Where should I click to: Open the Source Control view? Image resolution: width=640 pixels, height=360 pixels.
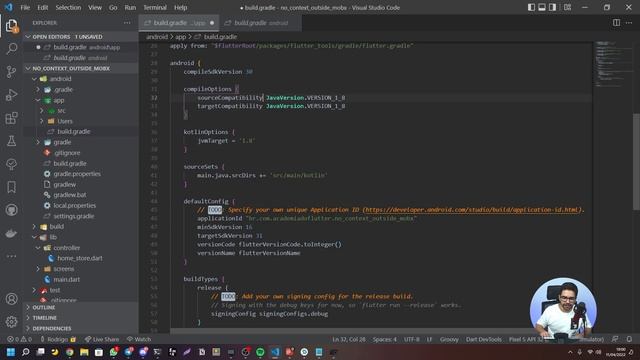pos(11,72)
